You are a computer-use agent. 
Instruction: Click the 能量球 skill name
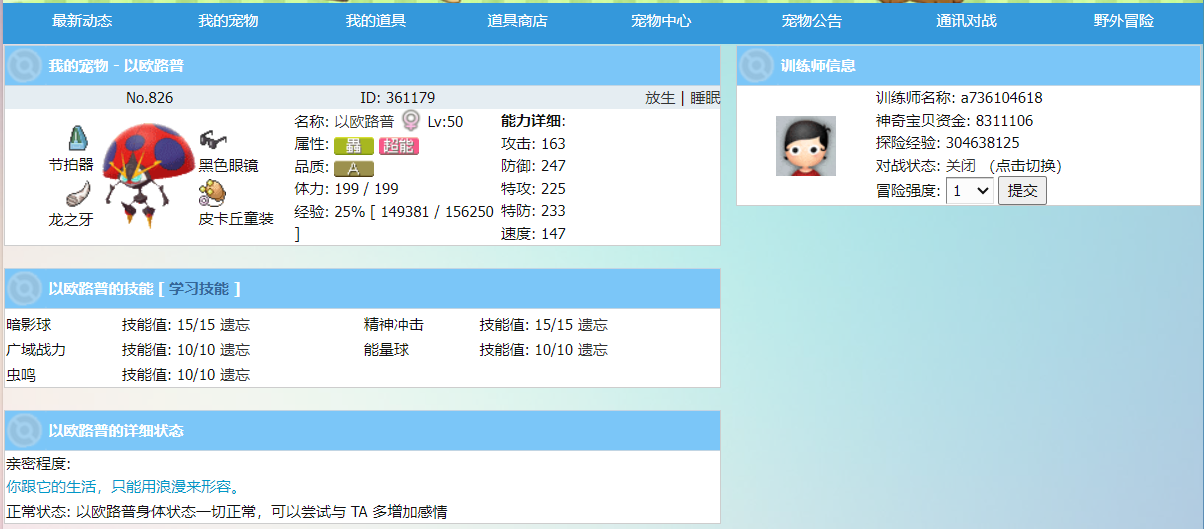(386, 350)
